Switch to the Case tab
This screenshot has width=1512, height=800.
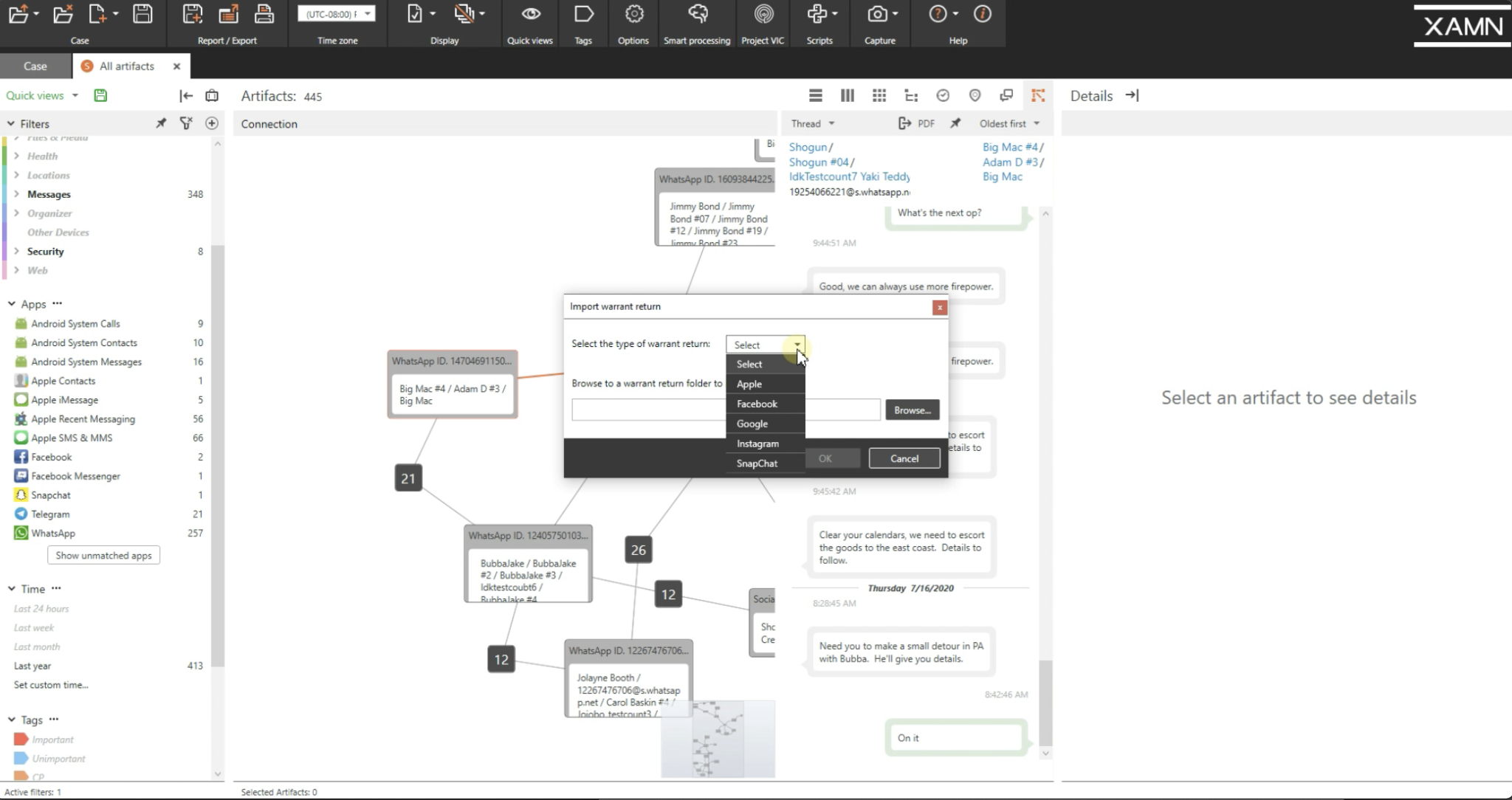pyautogui.click(x=35, y=66)
